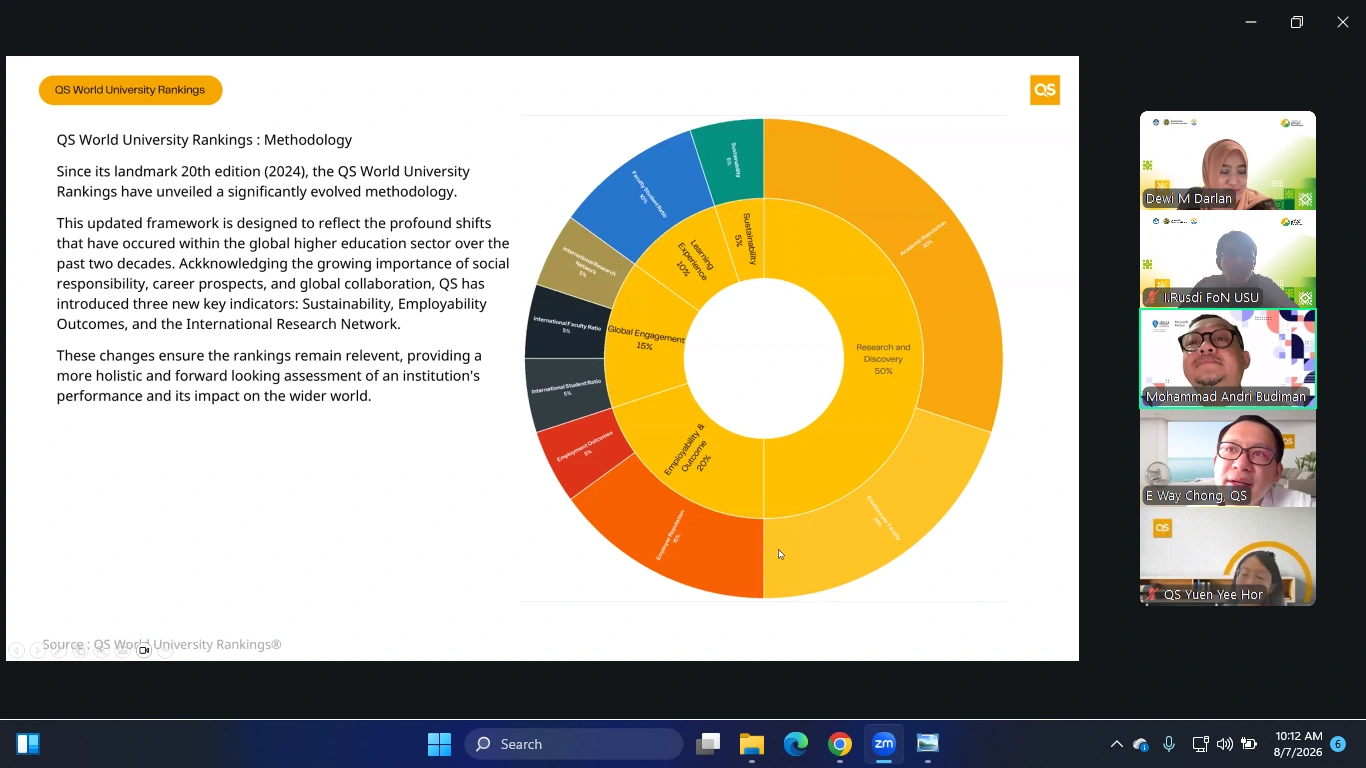The image size is (1366, 768).
Task: Click the paragraph starting 'These changes ensure'
Action: tap(269, 376)
